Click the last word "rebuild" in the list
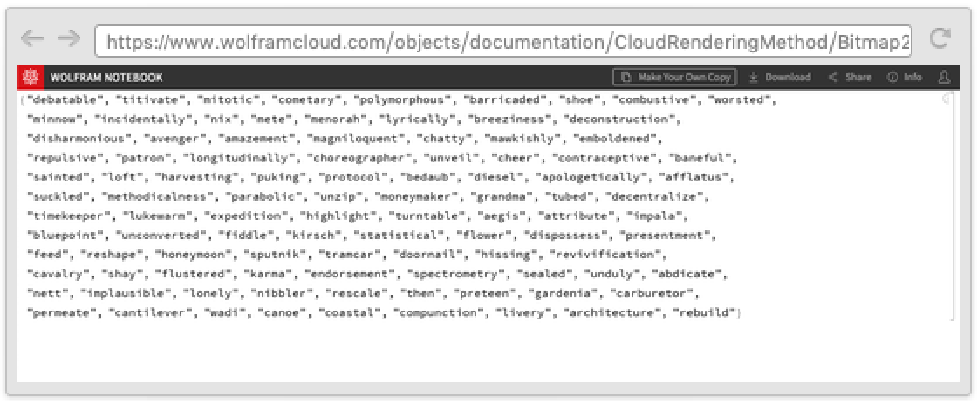 tap(706, 312)
